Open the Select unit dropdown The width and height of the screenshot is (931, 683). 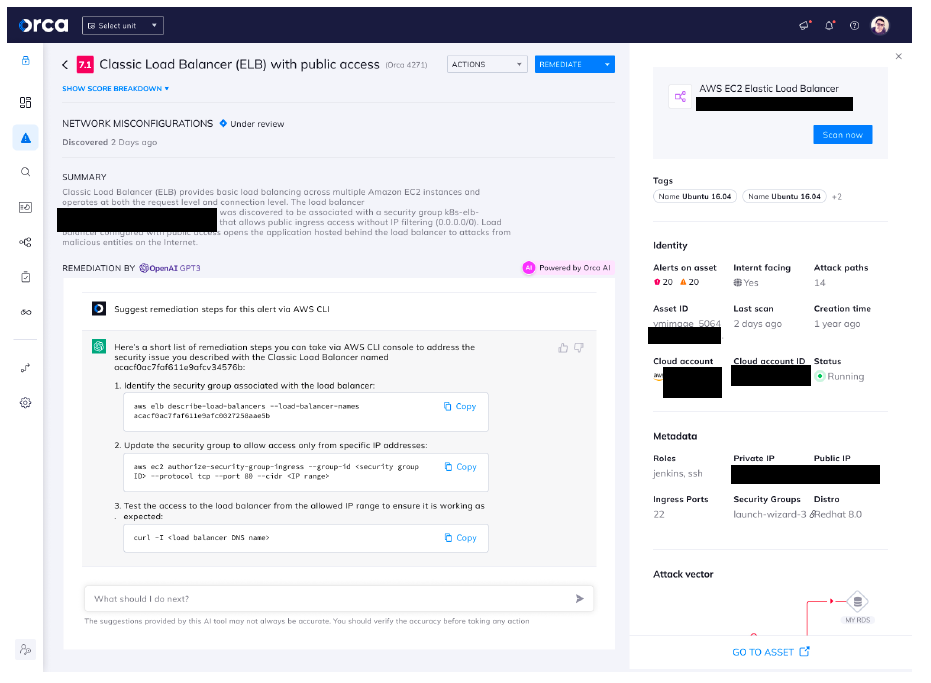(x=123, y=26)
